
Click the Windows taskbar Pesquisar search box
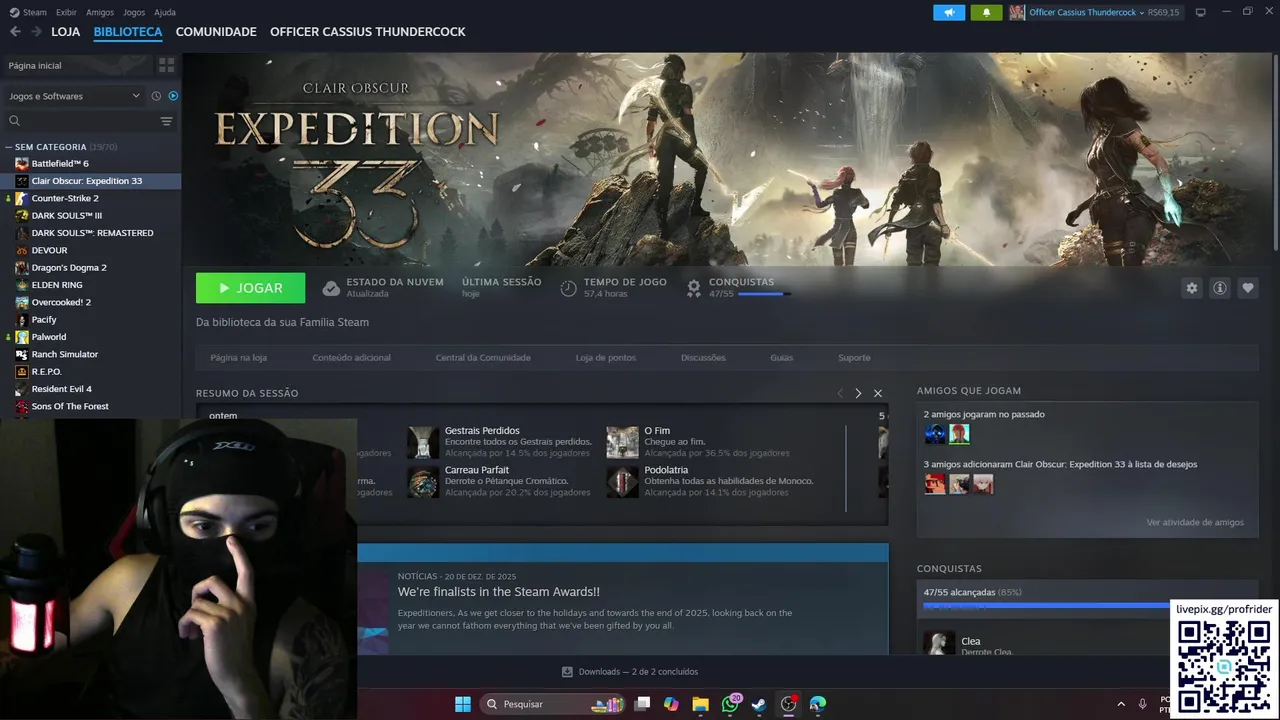553,704
